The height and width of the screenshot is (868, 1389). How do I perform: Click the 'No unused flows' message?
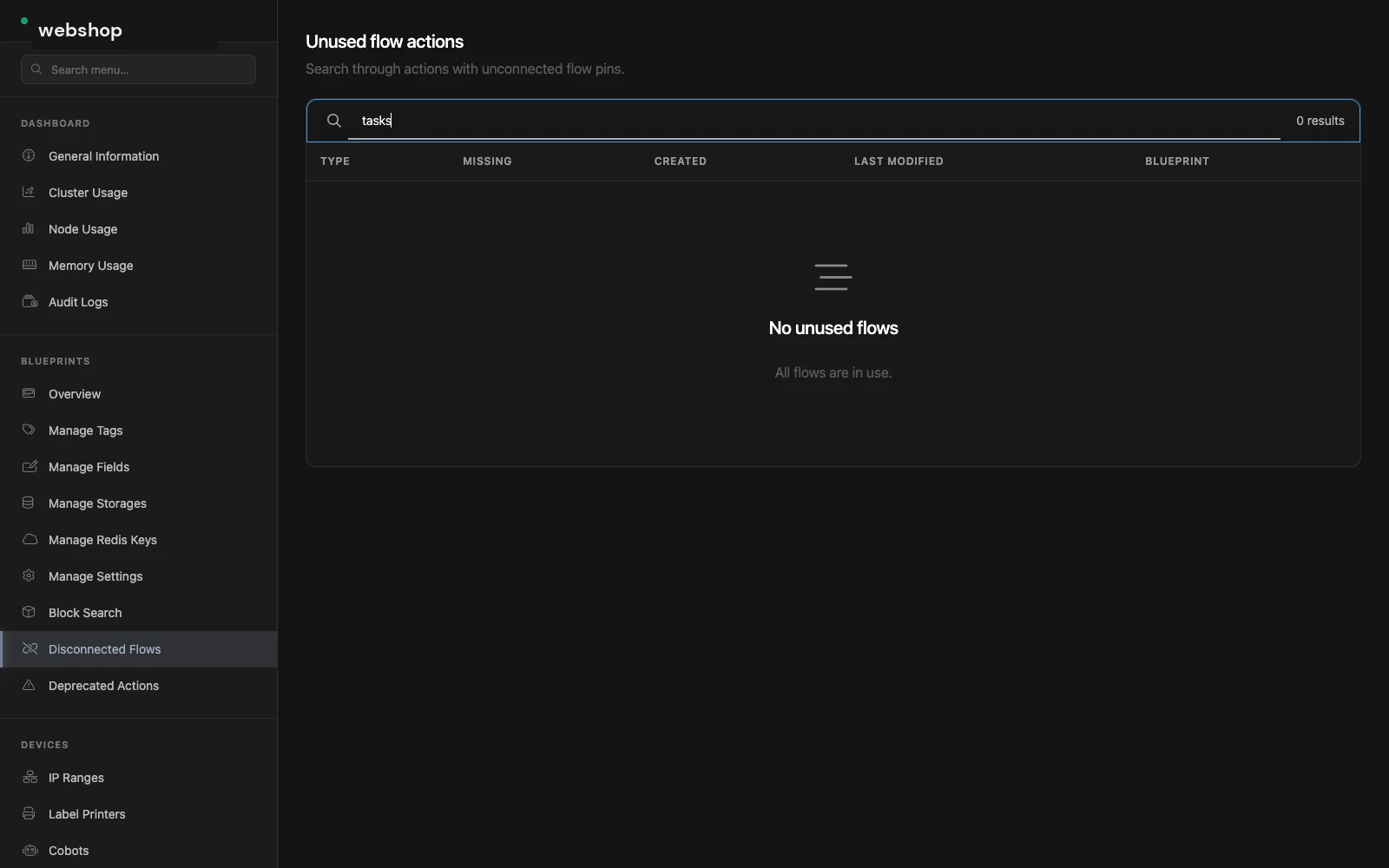[833, 328]
